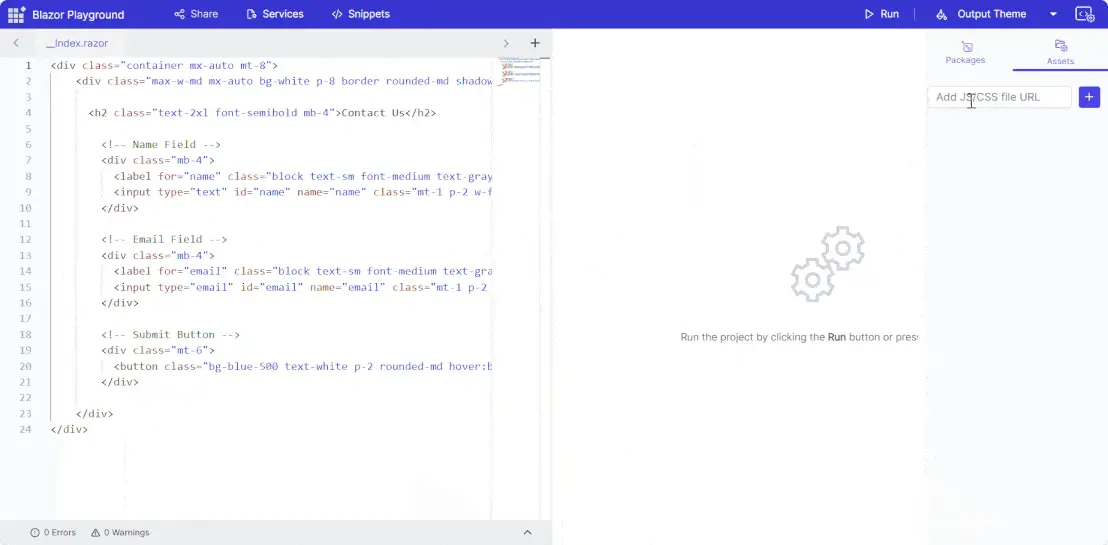Open the Services menu
The image size is (1108, 545).
point(275,14)
